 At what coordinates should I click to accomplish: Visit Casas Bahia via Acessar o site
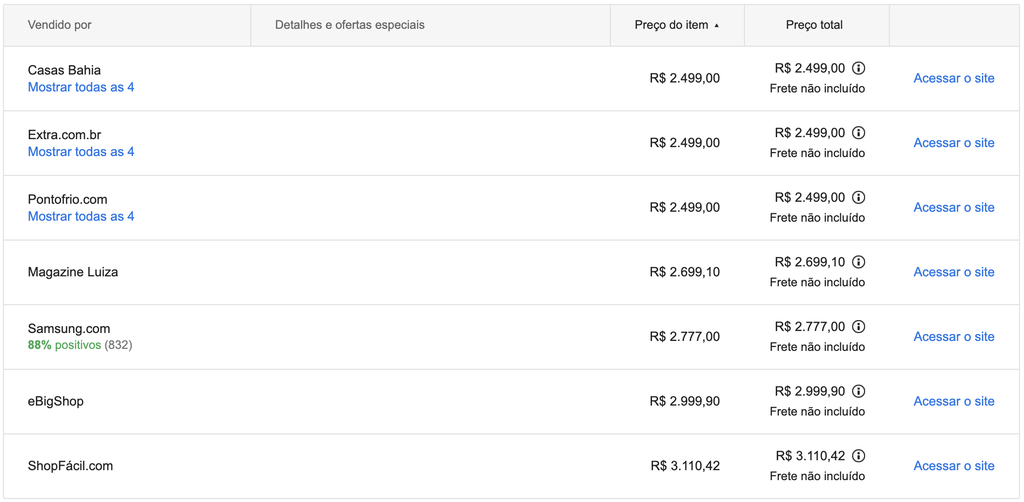953,78
